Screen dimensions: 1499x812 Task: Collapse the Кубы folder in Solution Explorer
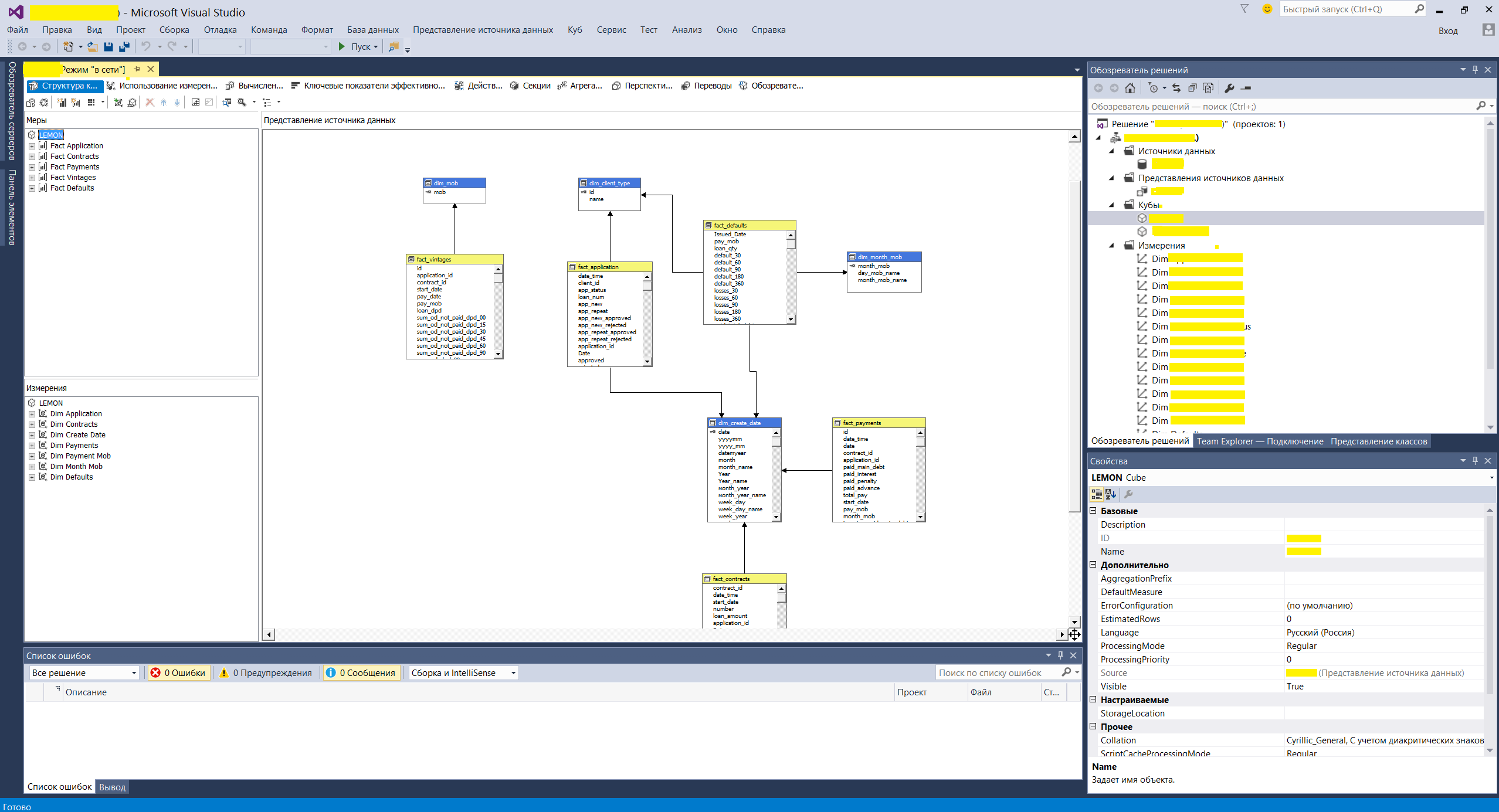(1112, 205)
